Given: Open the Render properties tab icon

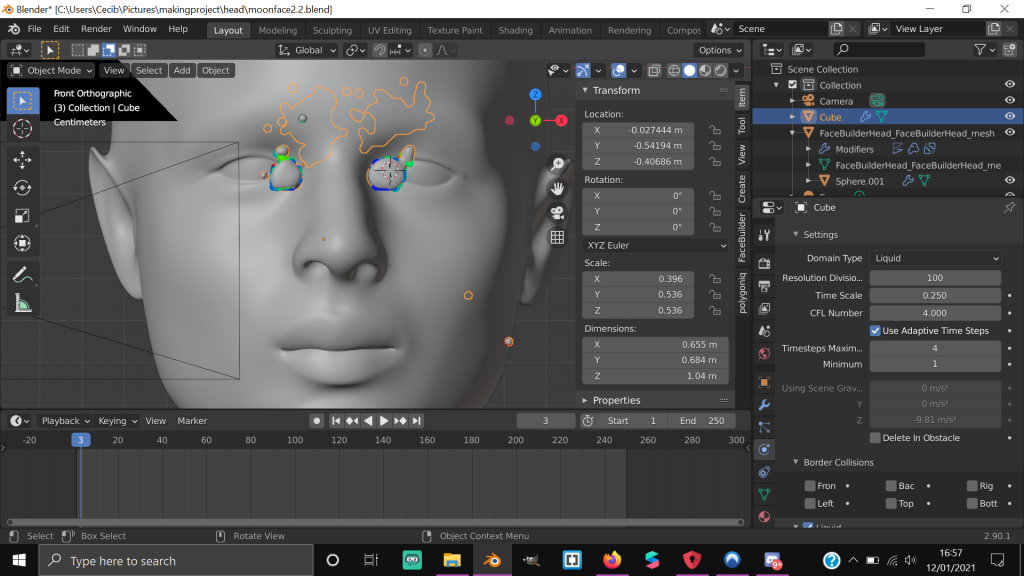Looking at the screenshot, I should tap(764, 263).
